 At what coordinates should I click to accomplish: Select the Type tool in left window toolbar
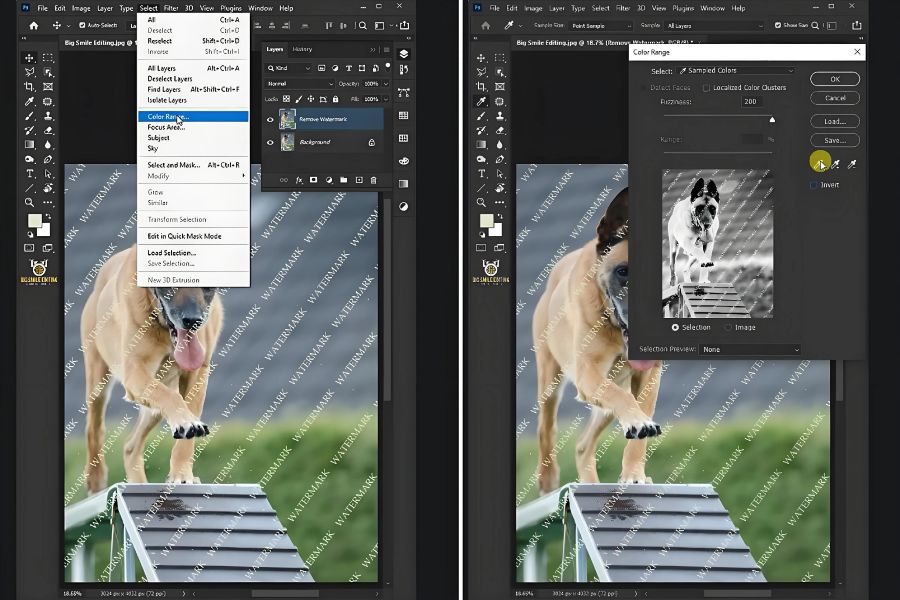click(29, 173)
